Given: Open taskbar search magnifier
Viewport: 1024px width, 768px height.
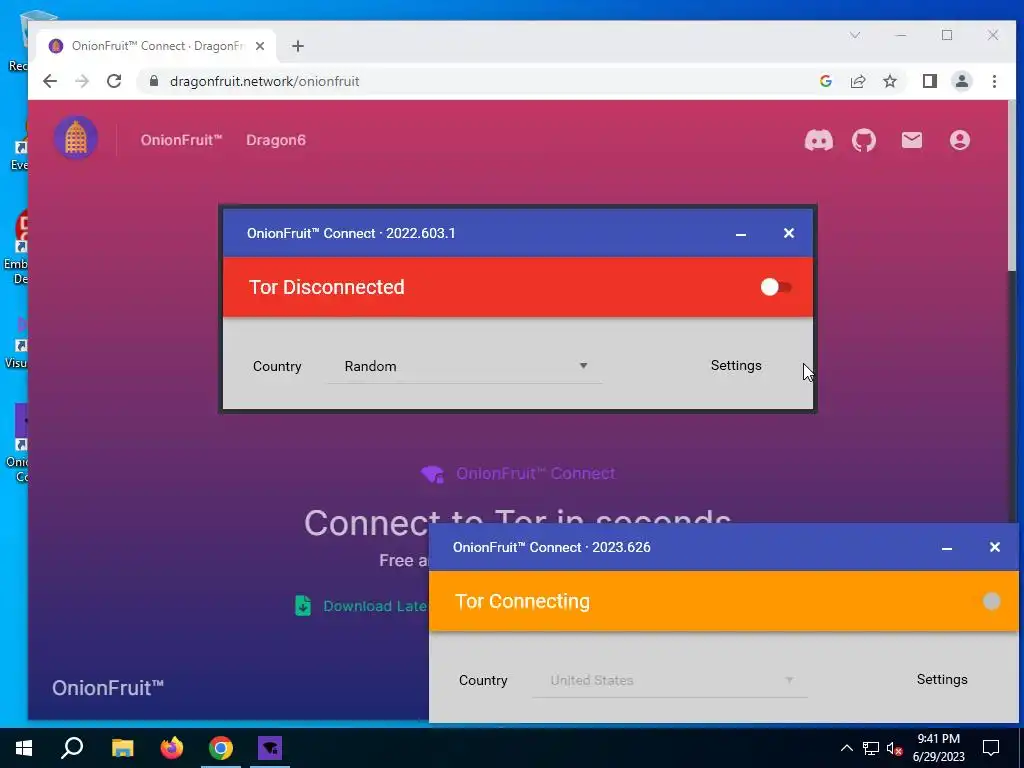Looking at the screenshot, I should 72,748.
